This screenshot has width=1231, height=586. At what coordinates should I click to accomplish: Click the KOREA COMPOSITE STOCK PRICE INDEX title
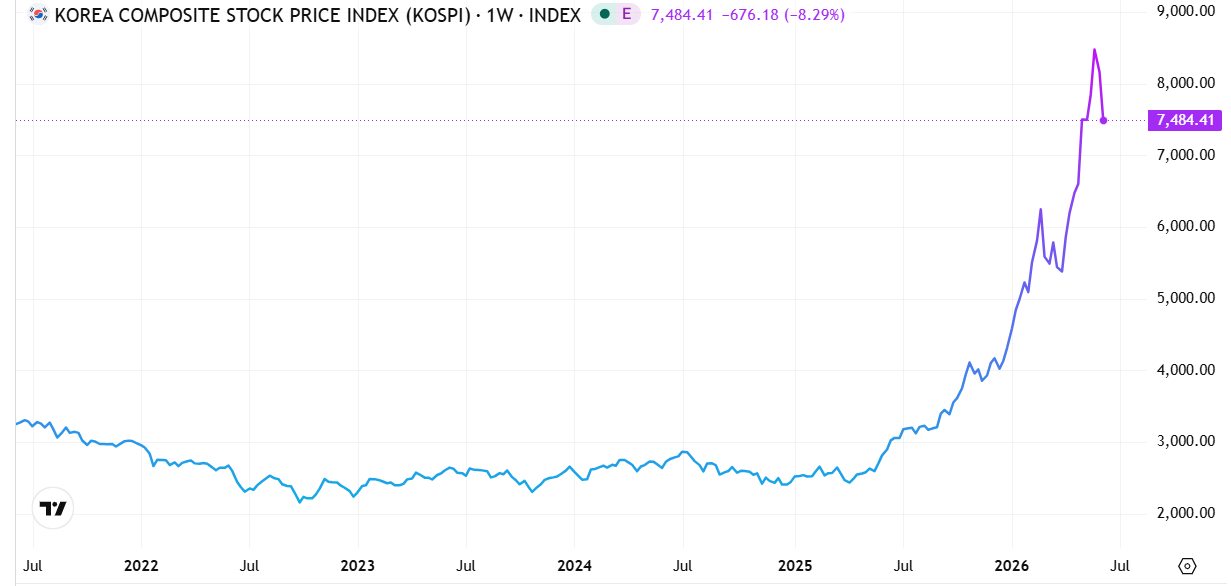(262, 15)
